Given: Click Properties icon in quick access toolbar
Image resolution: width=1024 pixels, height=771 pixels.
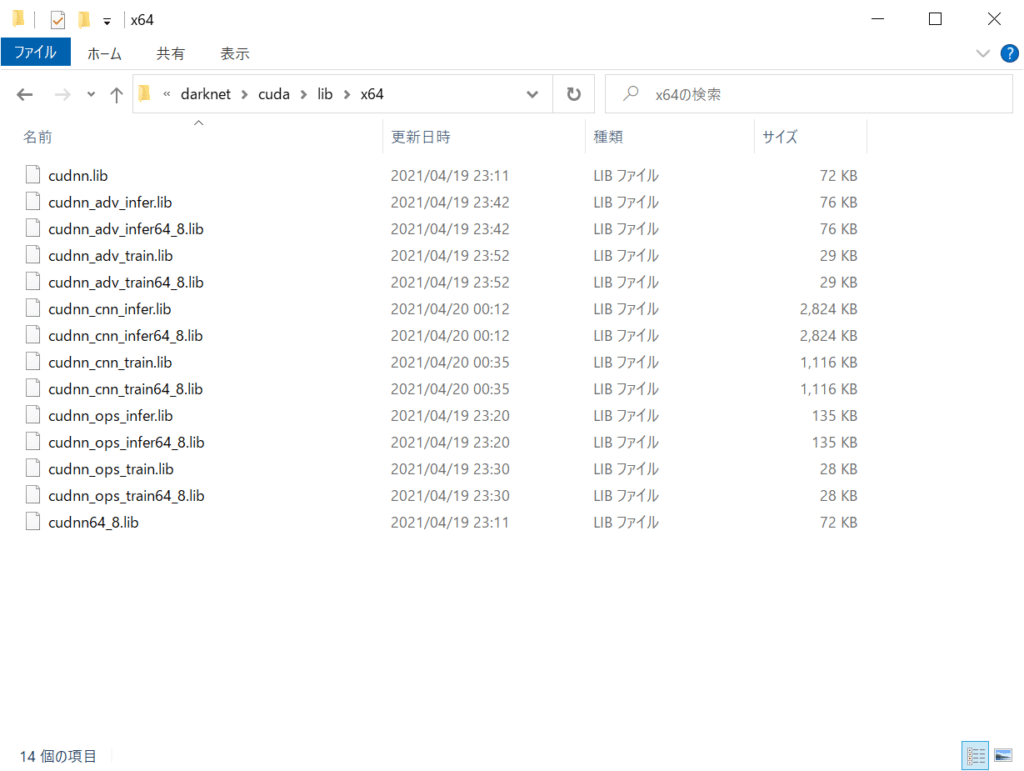Looking at the screenshot, I should (58, 20).
